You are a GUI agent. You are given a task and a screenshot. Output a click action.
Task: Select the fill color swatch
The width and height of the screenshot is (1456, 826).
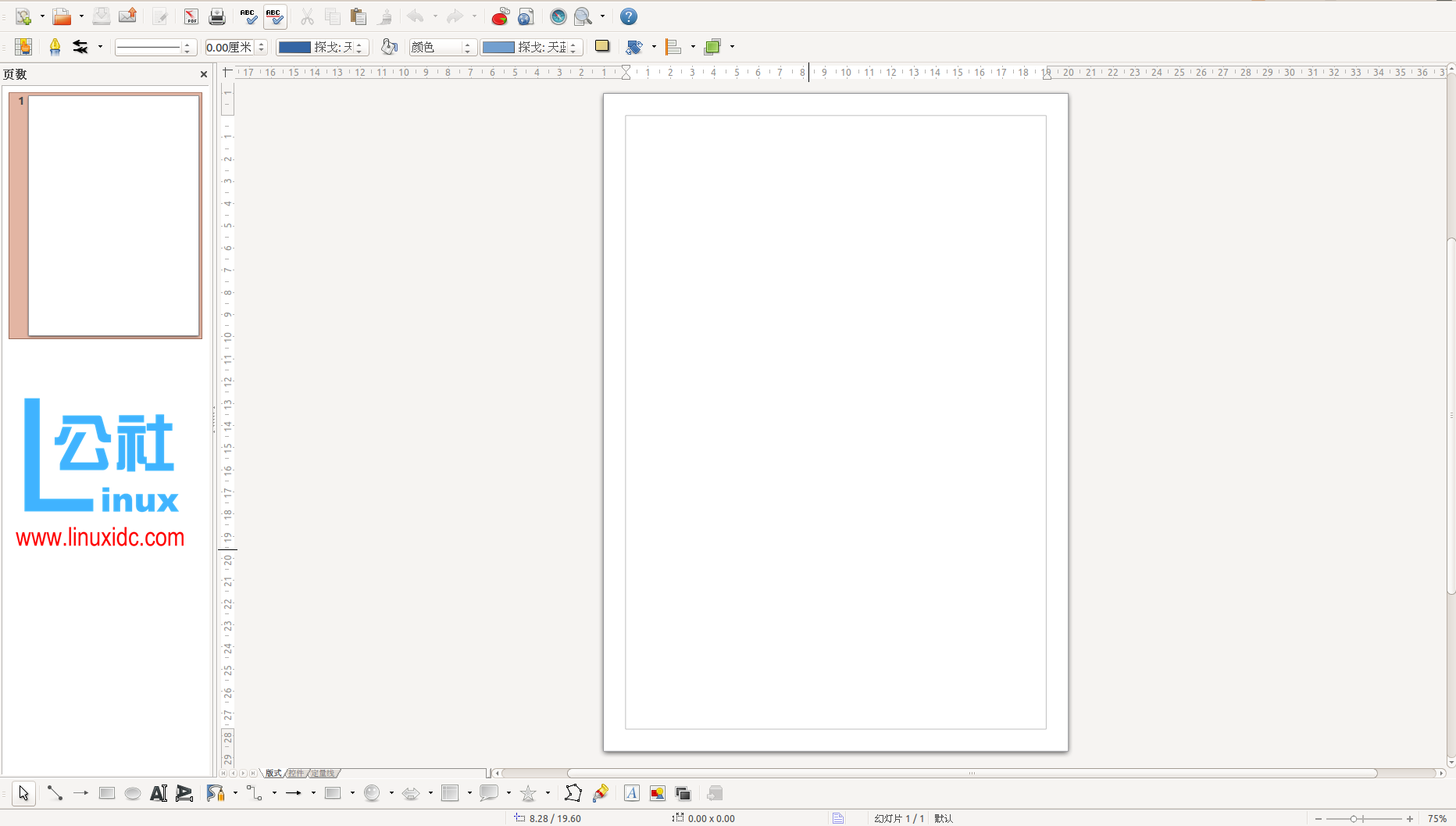[x=498, y=48]
